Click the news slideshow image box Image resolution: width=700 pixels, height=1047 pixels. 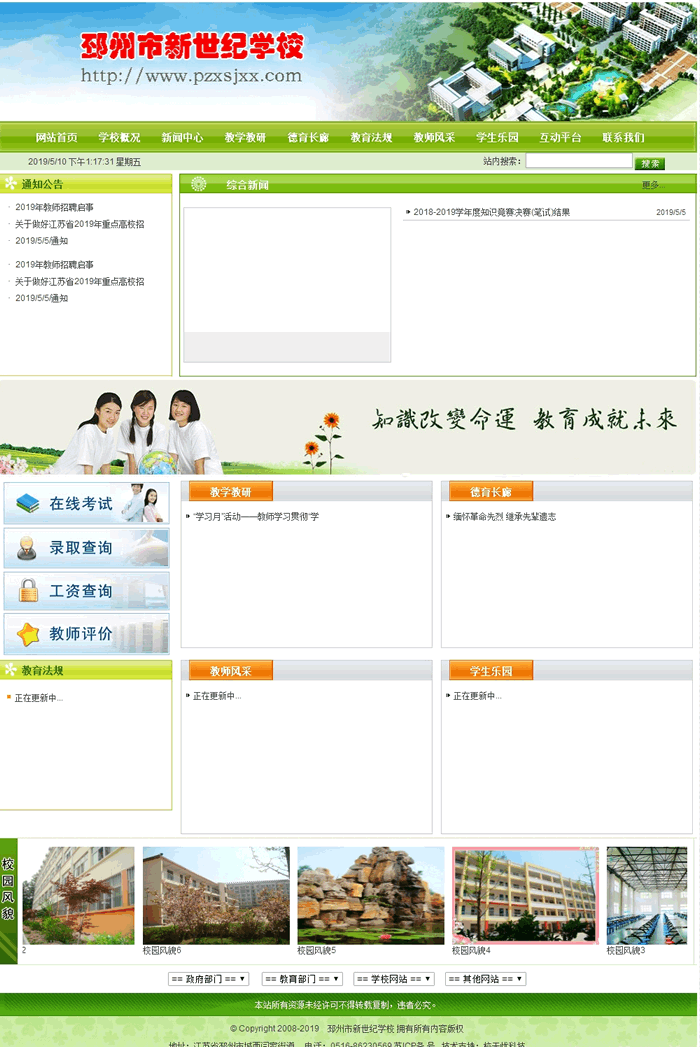point(287,284)
